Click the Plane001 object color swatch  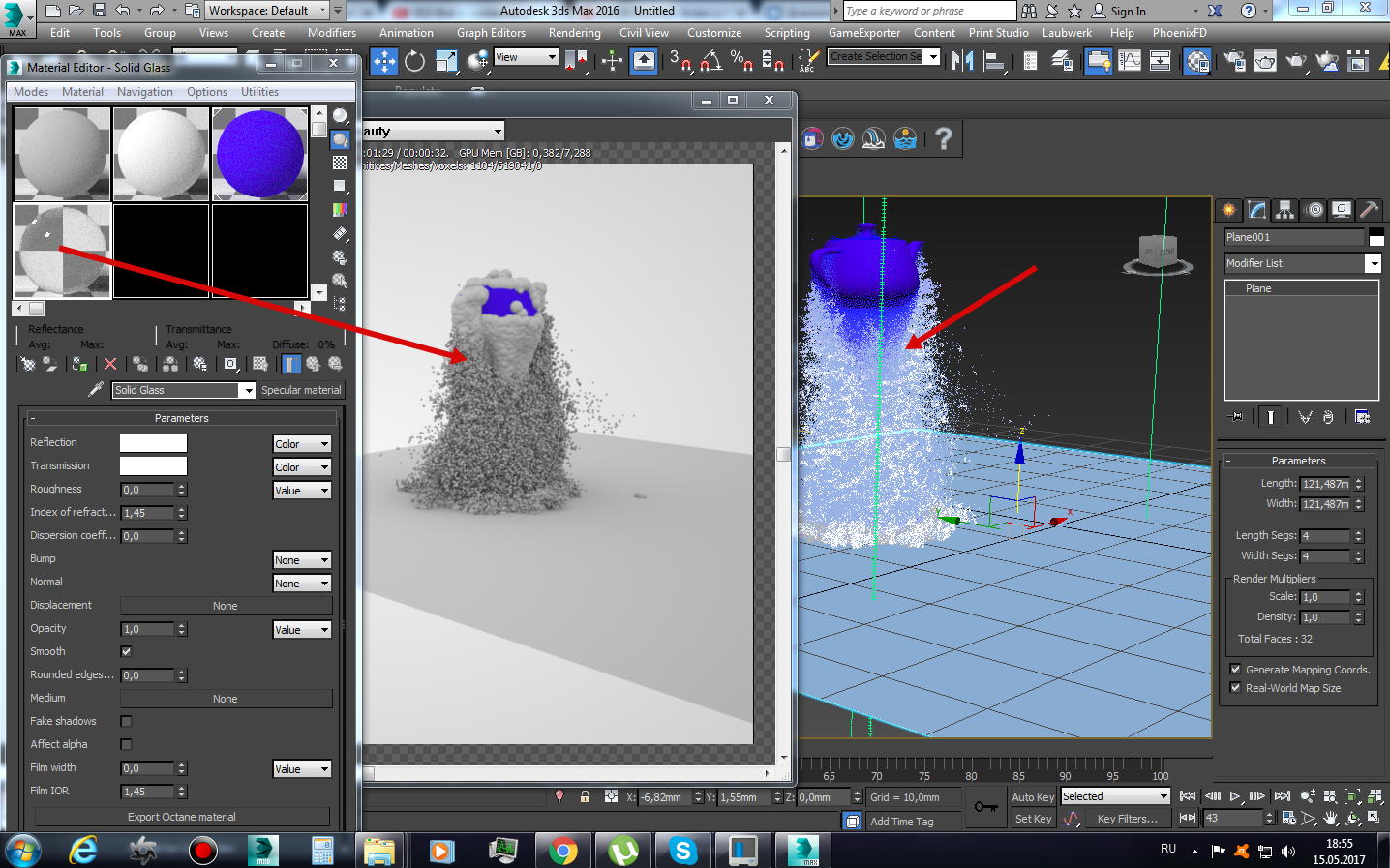[x=1376, y=236]
